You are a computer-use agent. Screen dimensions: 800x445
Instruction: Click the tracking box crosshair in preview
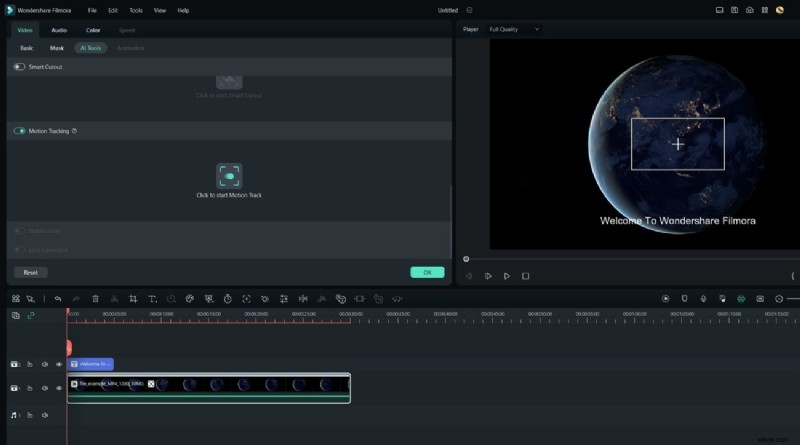point(678,144)
